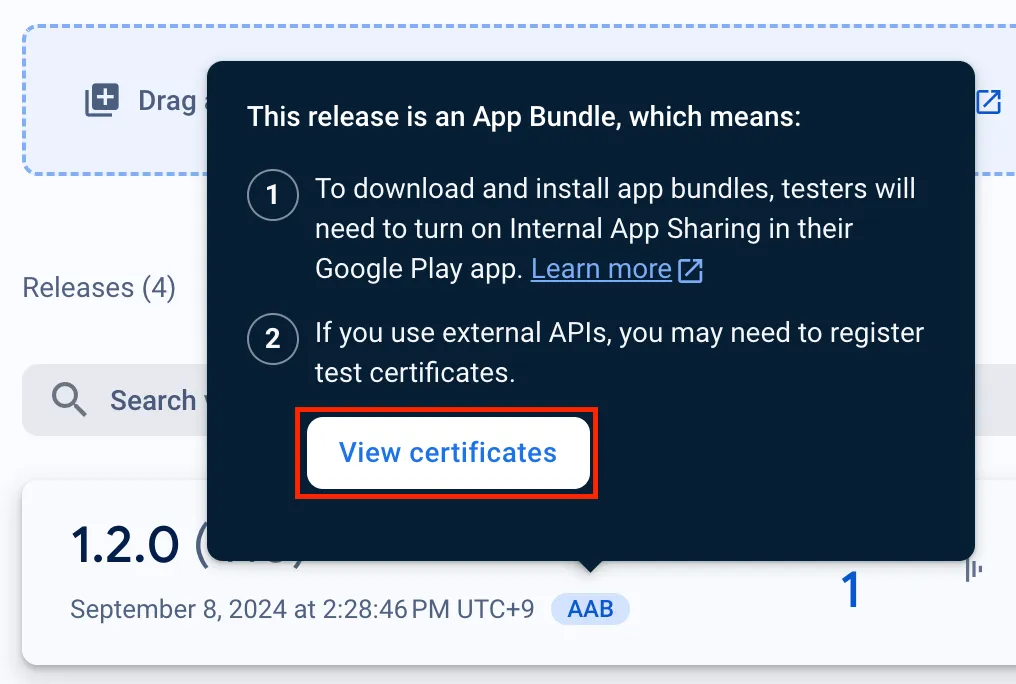This screenshot has width=1016, height=684.
Task: Click the blue number 1 indicator
Action: [849, 592]
